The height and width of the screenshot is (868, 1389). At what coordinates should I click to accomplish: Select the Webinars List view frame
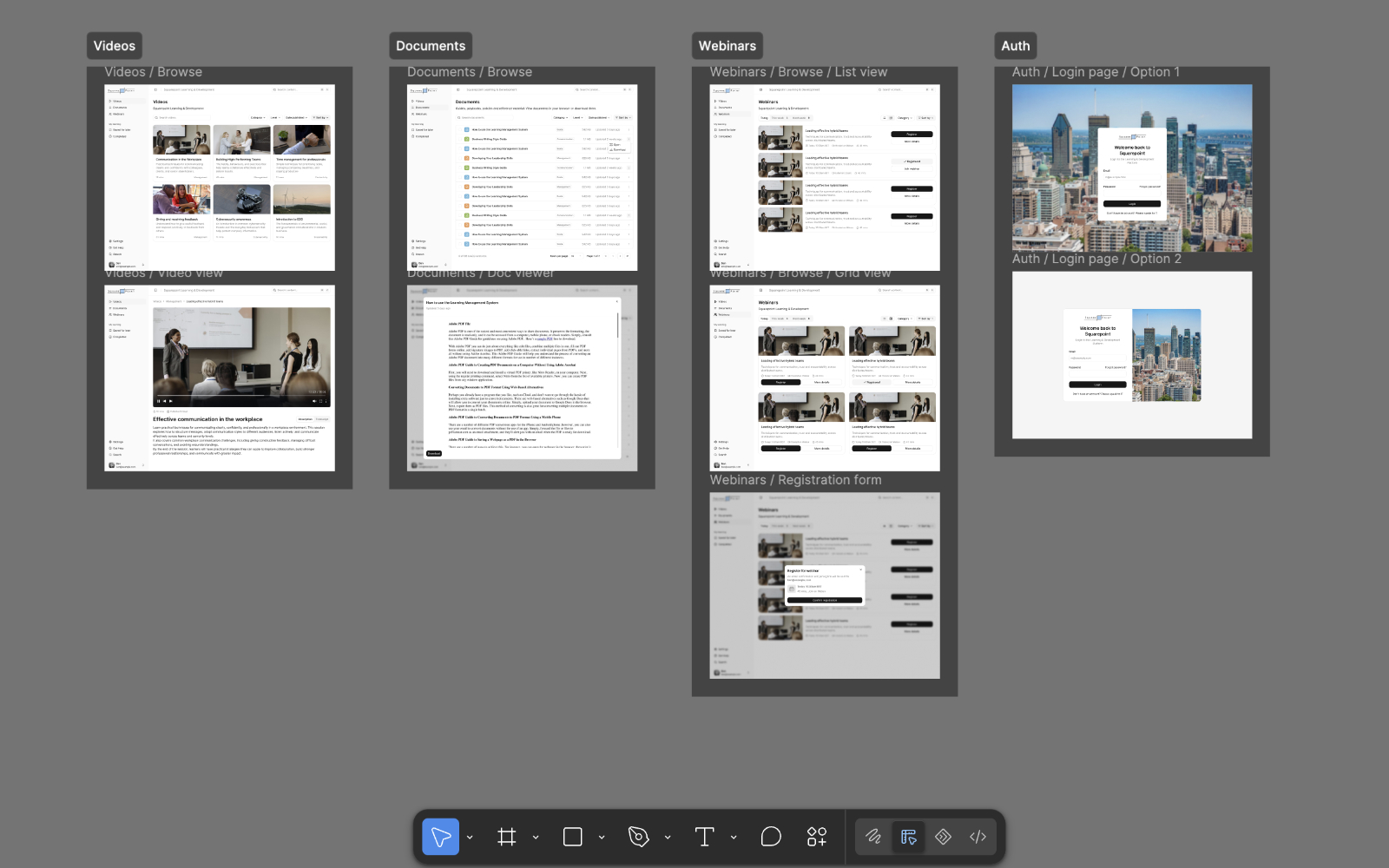tap(825, 177)
